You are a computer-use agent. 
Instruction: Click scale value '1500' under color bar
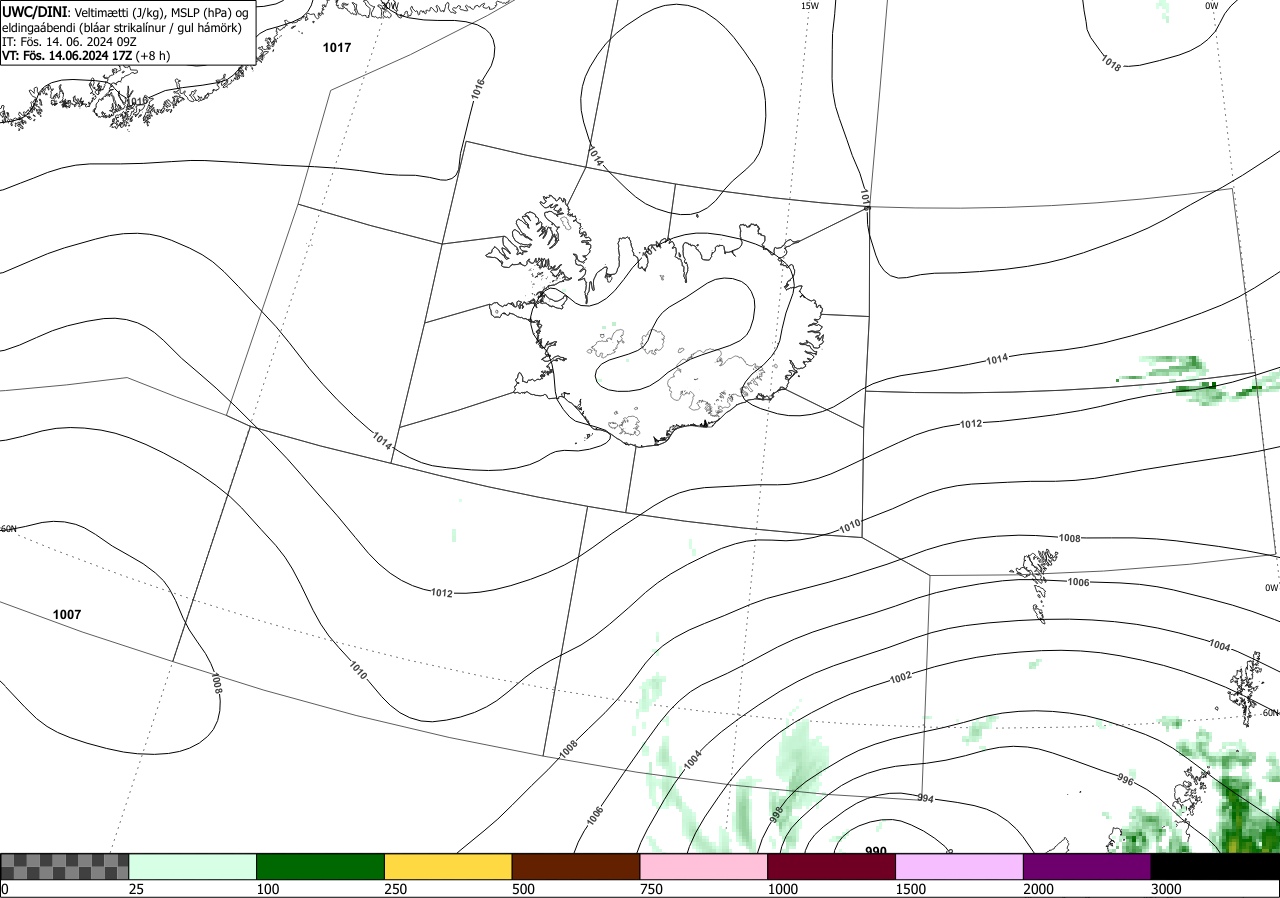coord(911,888)
